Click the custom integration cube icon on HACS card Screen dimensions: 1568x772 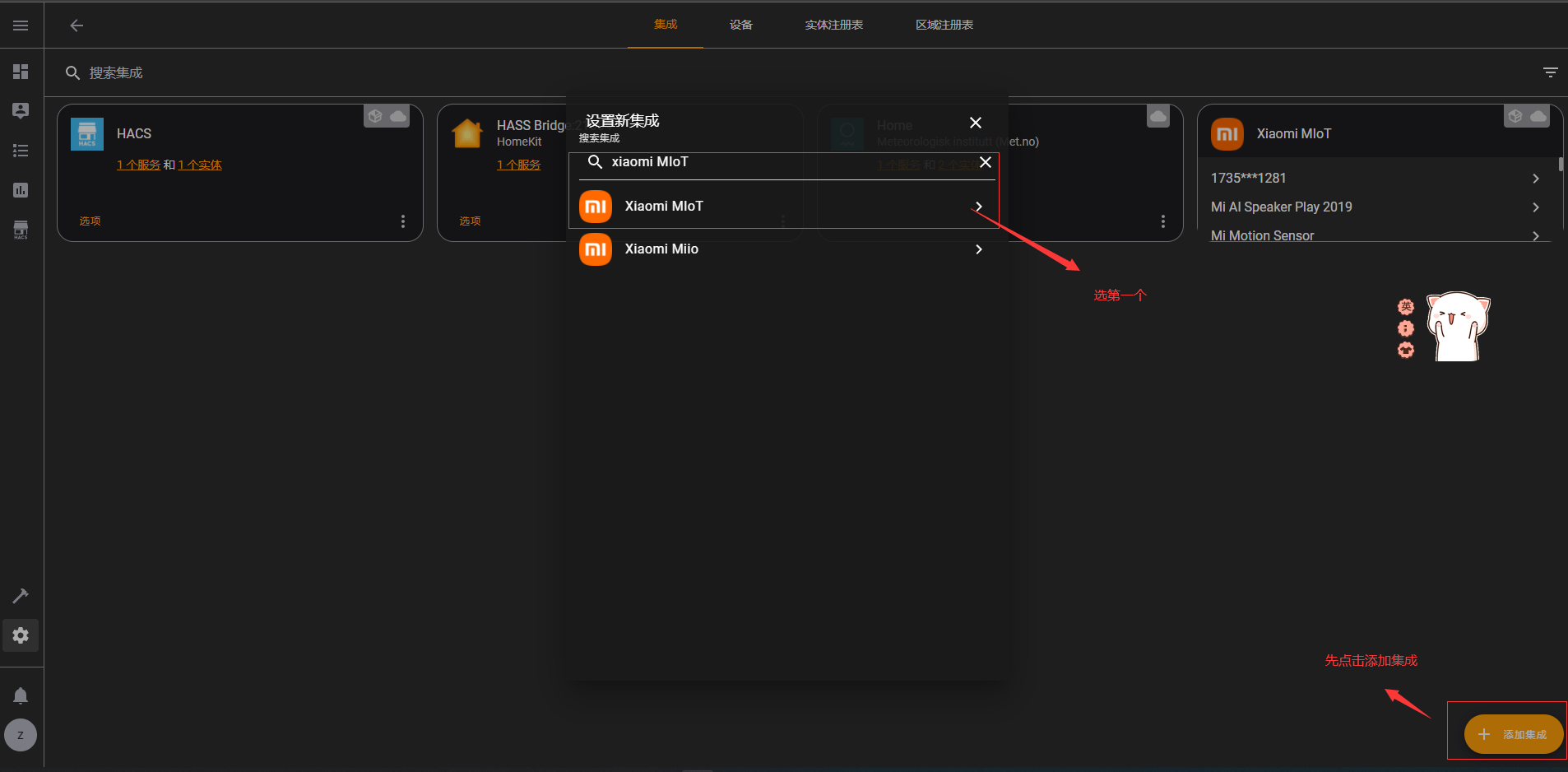[375, 116]
